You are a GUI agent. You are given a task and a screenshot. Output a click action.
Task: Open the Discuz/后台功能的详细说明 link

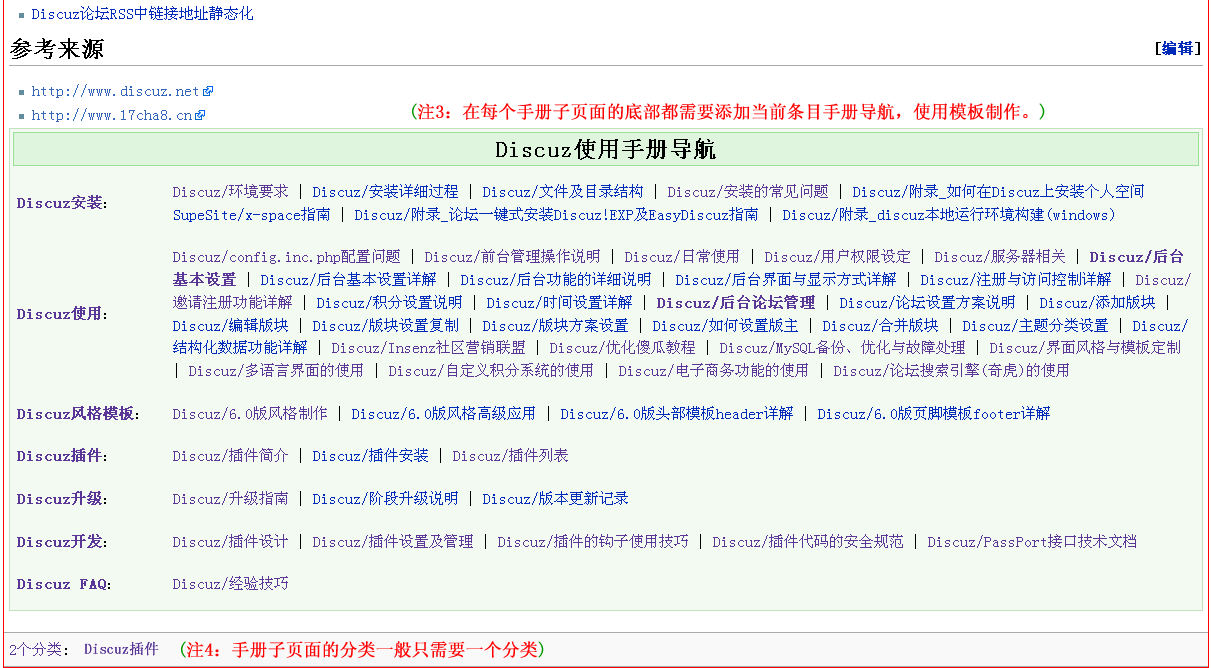click(556, 279)
